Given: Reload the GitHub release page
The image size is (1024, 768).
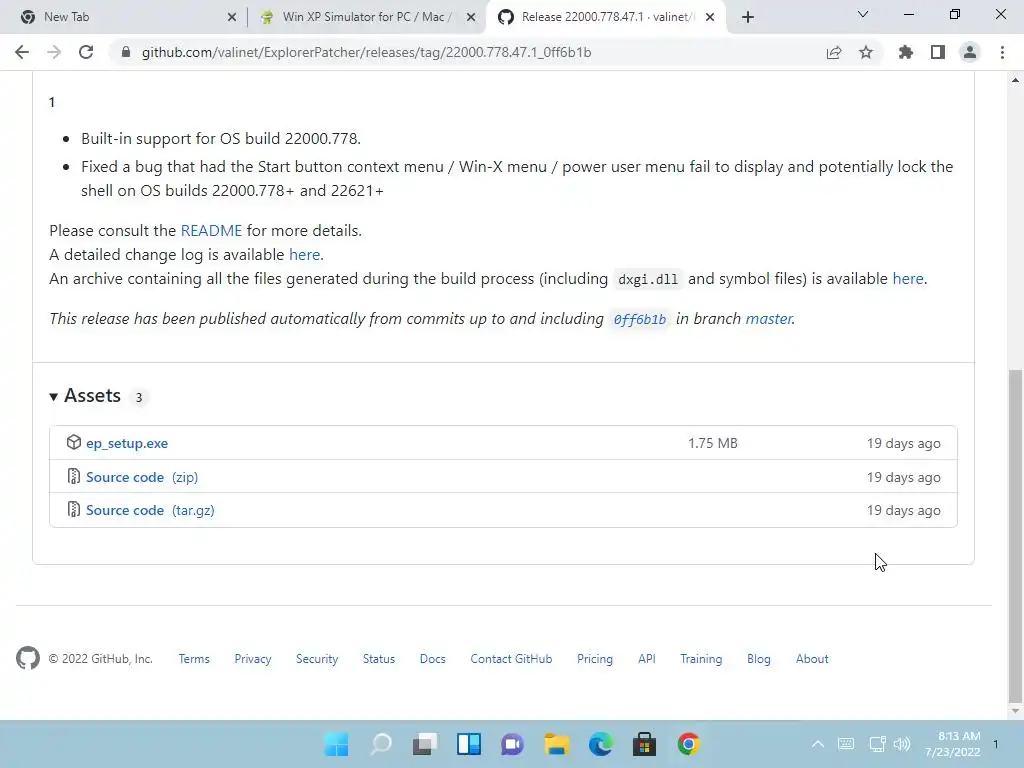Looking at the screenshot, I should [86, 52].
